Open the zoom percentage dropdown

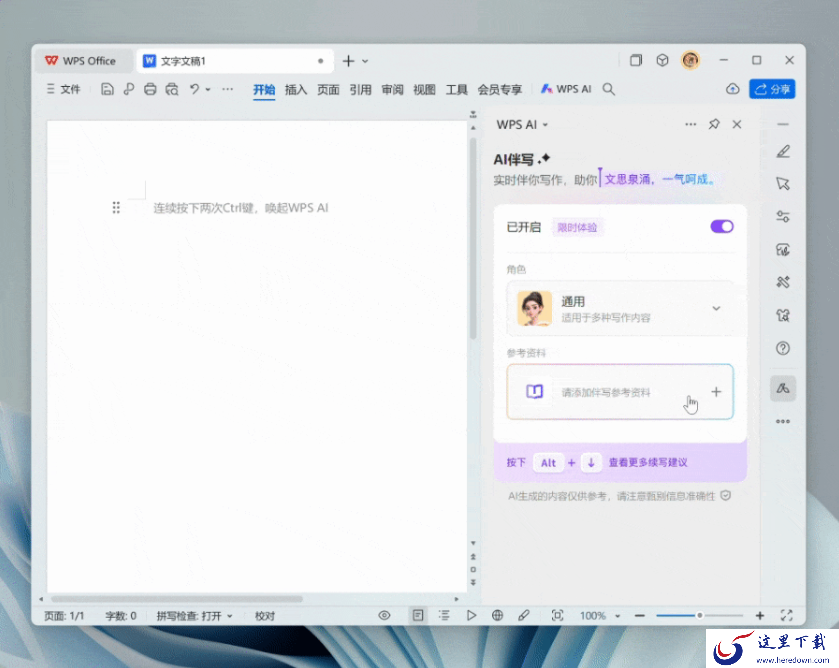pyautogui.click(x=617, y=616)
